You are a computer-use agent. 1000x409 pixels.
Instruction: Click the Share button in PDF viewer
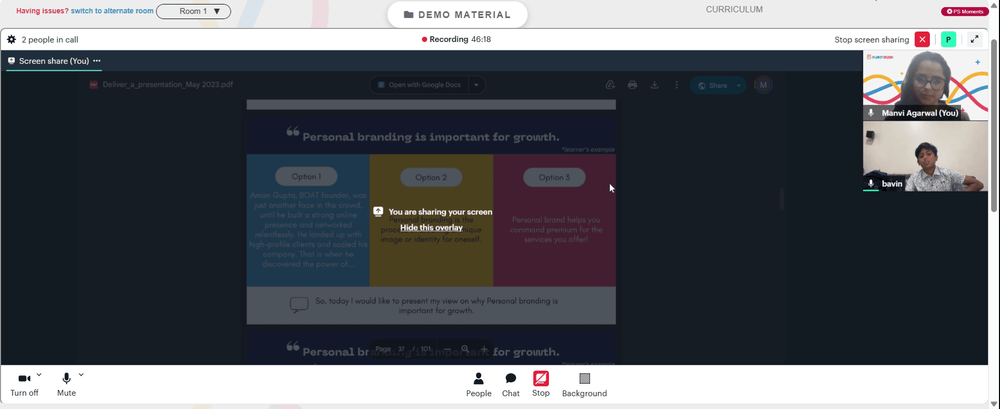[x=712, y=86]
